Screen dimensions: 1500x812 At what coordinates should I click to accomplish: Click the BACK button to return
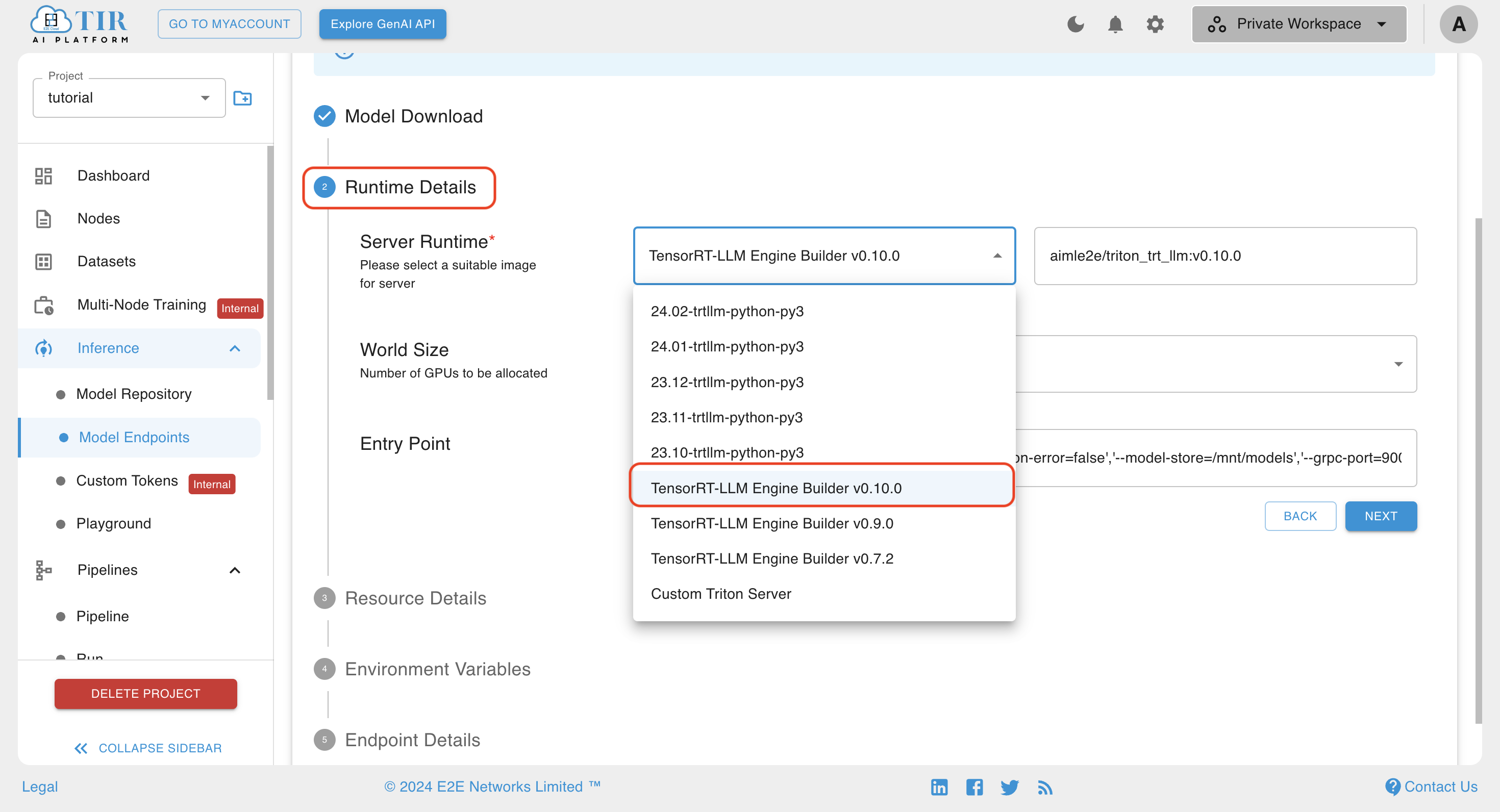click(x=1300, y=516)
